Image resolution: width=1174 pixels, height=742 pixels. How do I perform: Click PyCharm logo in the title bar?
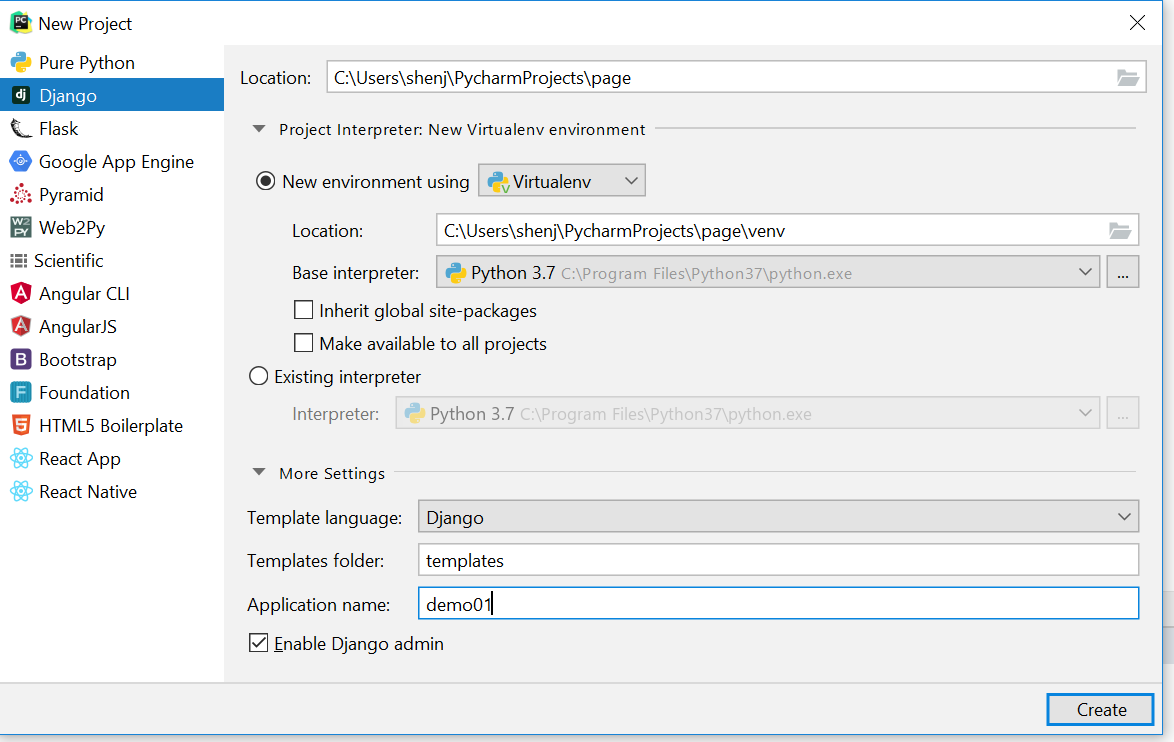coord(20,22)
